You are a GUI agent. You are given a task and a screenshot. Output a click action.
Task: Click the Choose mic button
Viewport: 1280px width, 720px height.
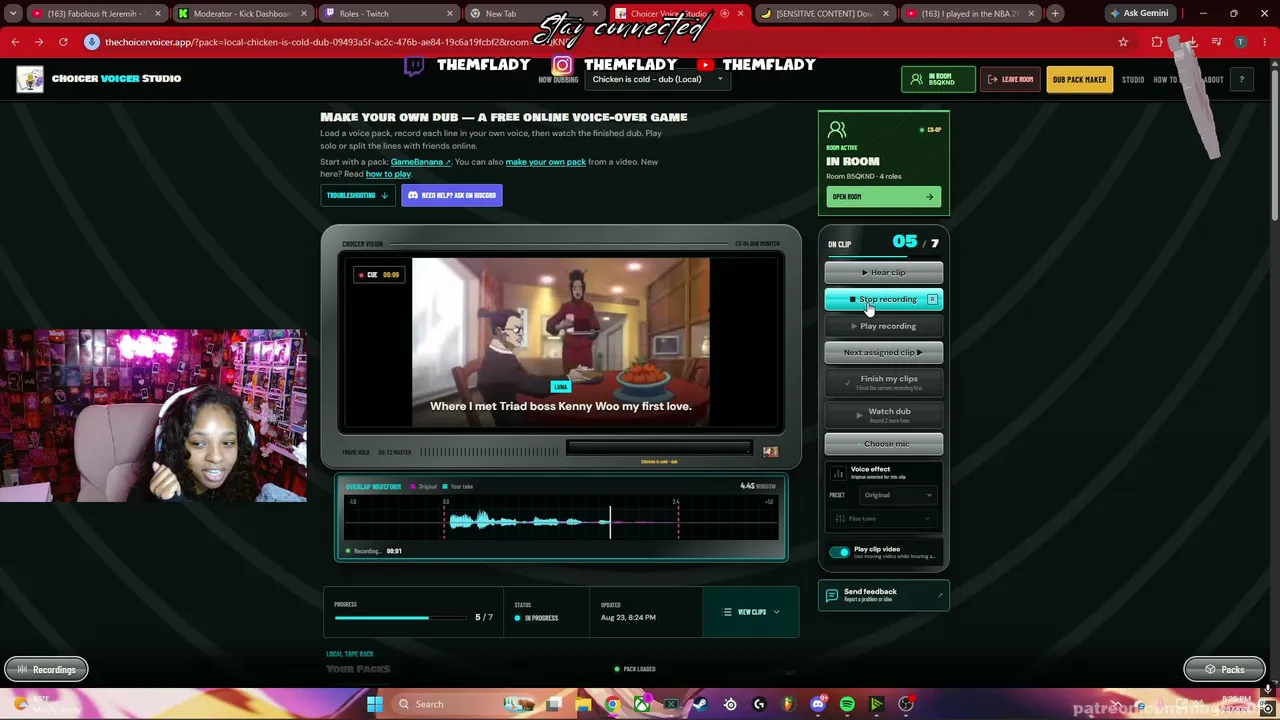coord(883,444)
